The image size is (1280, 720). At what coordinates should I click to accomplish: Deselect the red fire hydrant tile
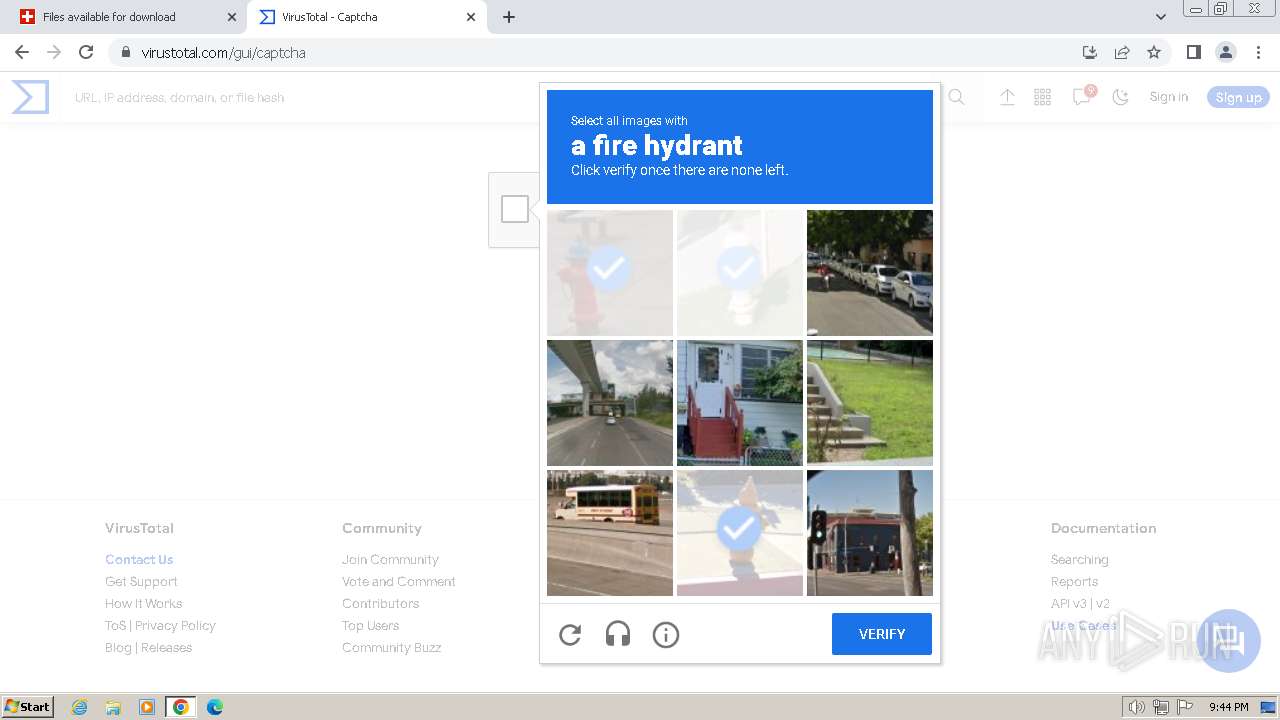point(610,273)
